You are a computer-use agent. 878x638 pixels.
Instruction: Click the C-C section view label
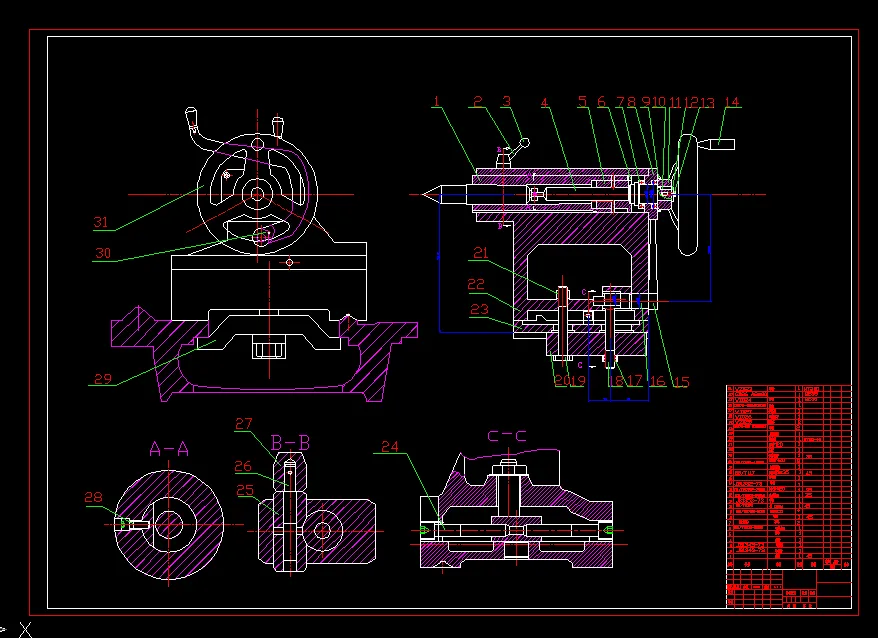(x=507, y=436)
